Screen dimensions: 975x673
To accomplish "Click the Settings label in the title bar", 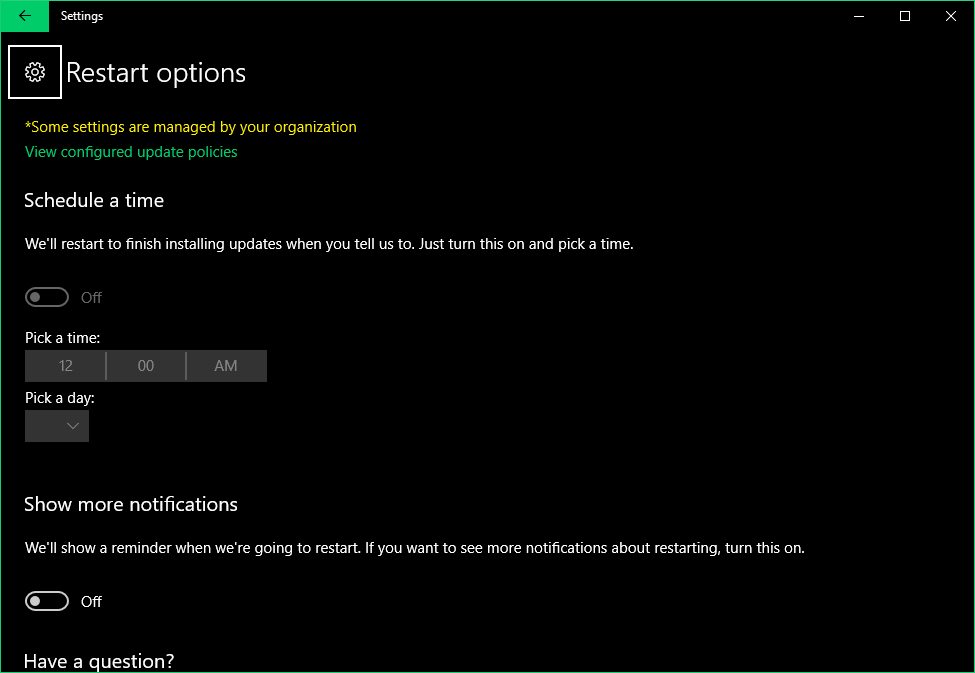I will click(x=81, y=16).
